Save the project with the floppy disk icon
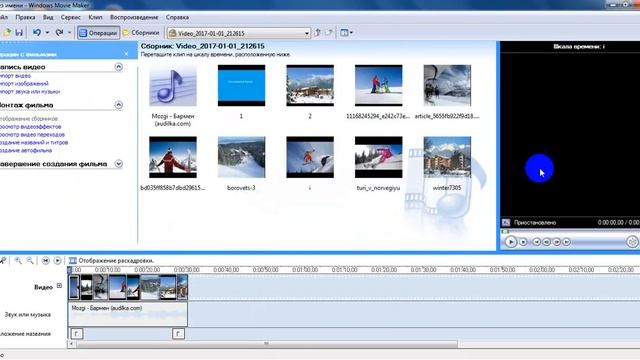The width and height of the screenshot is (640, 360). click(19, 33)
